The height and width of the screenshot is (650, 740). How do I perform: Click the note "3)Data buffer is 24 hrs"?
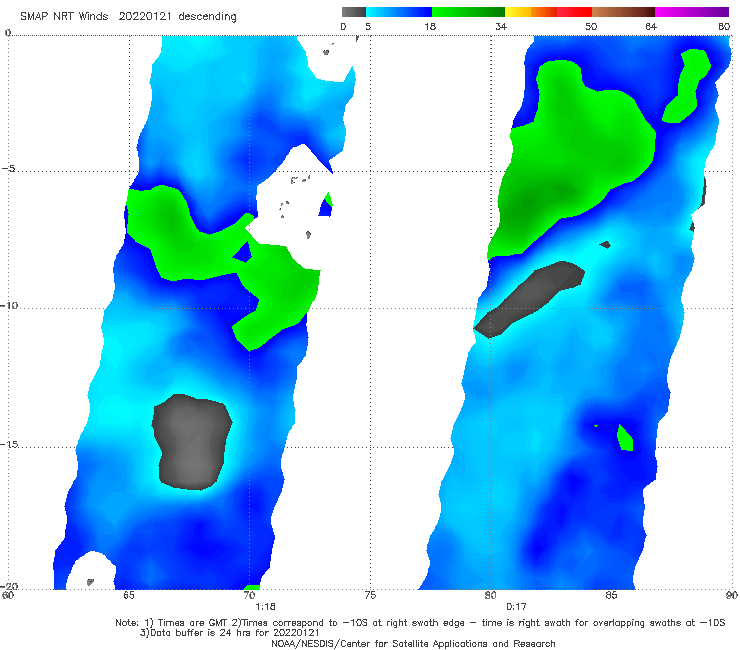pos(230,633)
